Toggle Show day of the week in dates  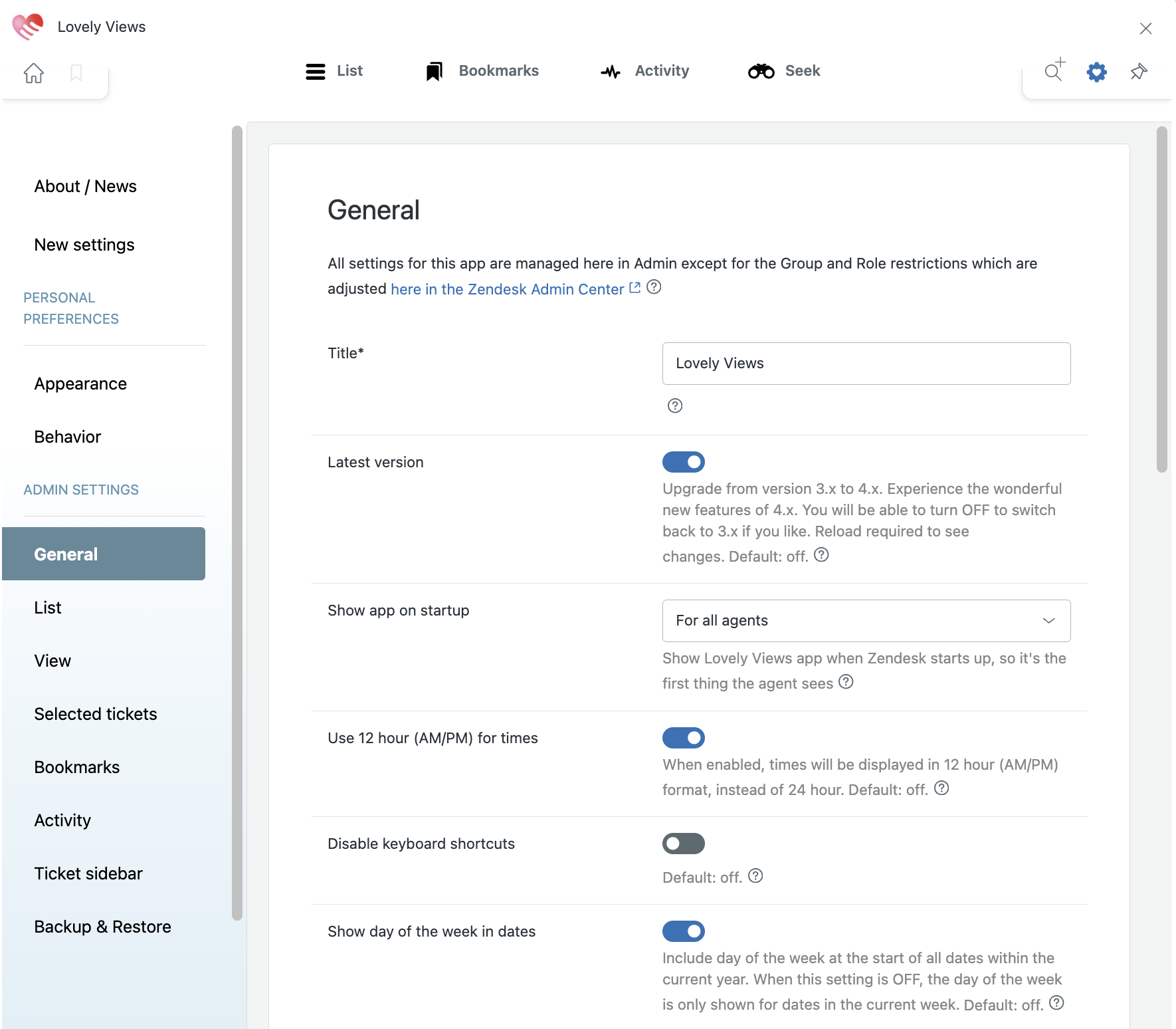684,931
